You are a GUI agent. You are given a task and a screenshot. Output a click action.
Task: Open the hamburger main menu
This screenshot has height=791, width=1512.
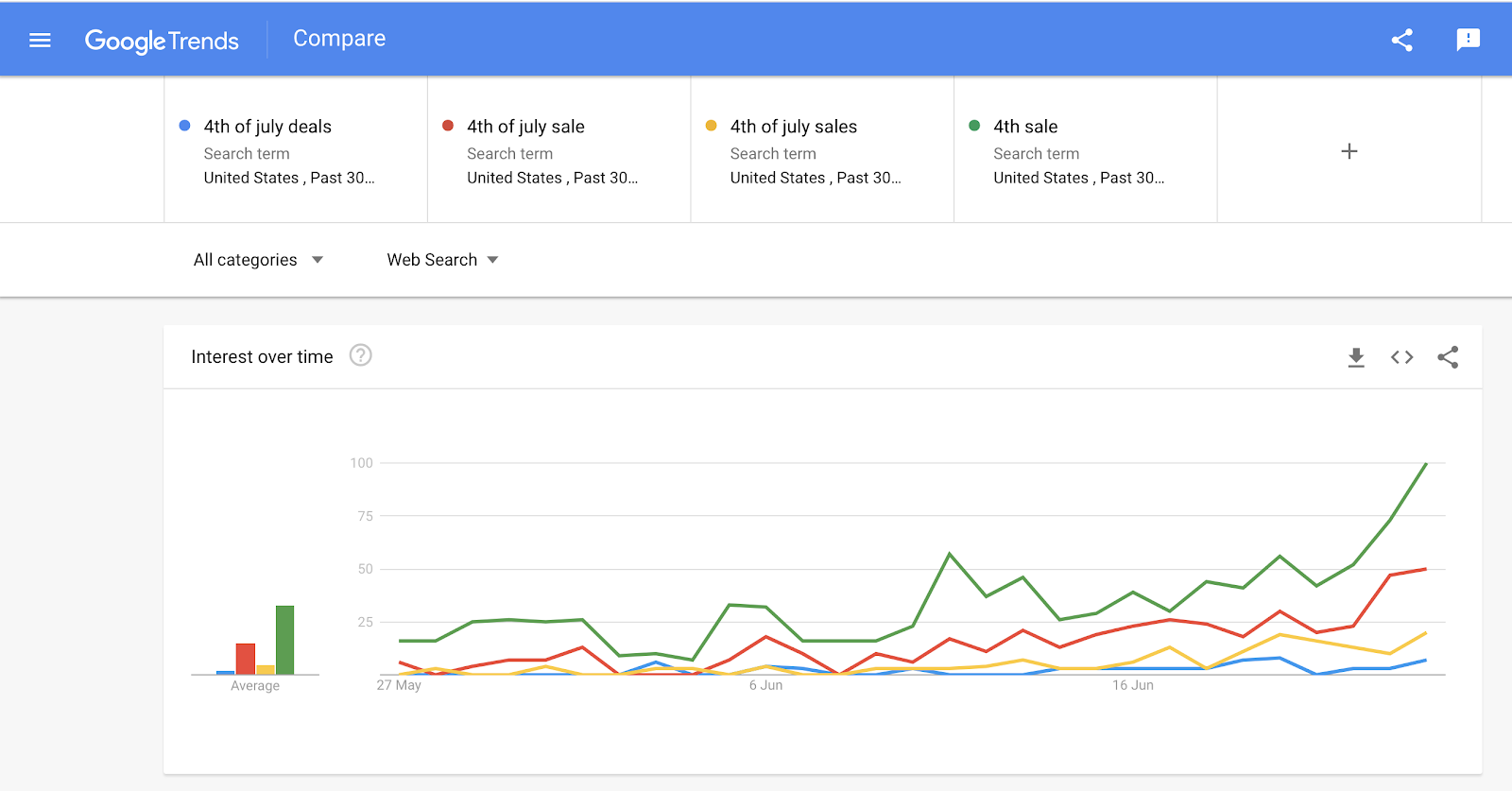(40, 40)
